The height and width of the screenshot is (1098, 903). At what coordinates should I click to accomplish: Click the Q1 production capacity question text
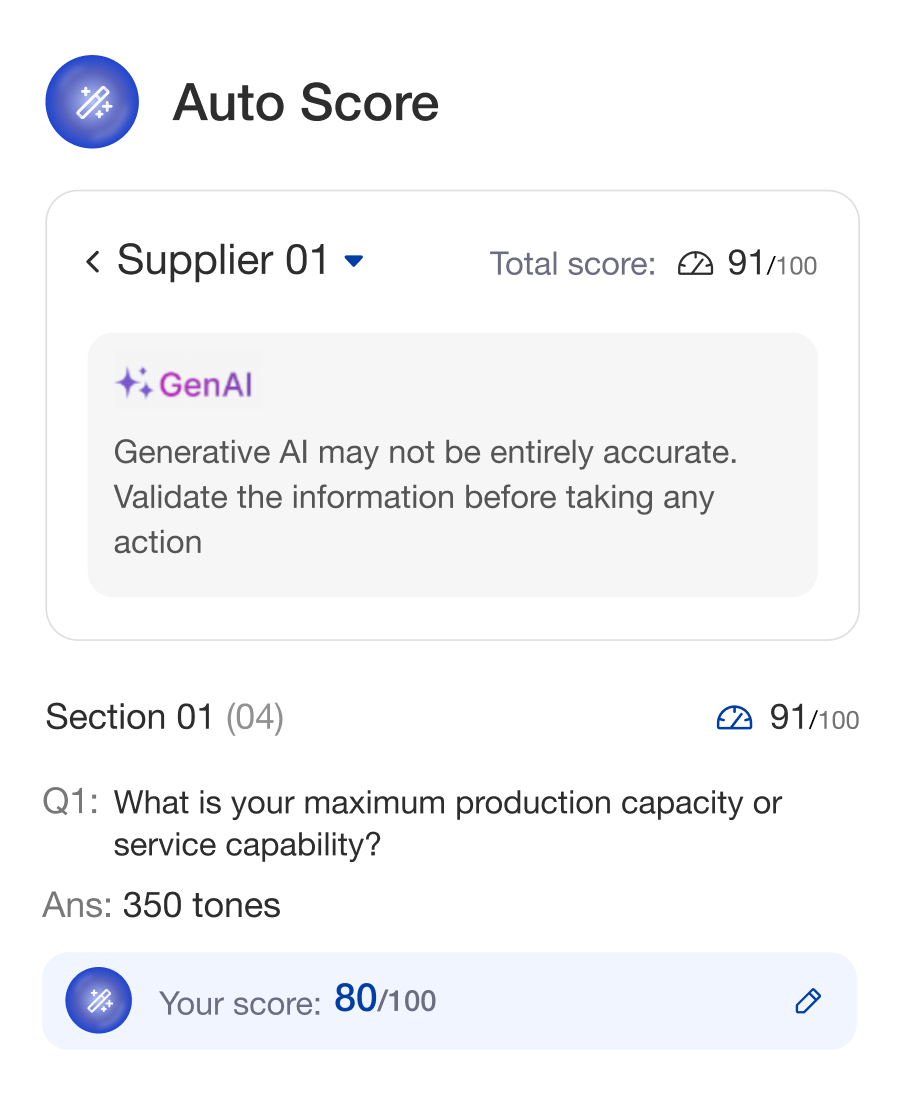pyautogui.click(x=447, y=823)
